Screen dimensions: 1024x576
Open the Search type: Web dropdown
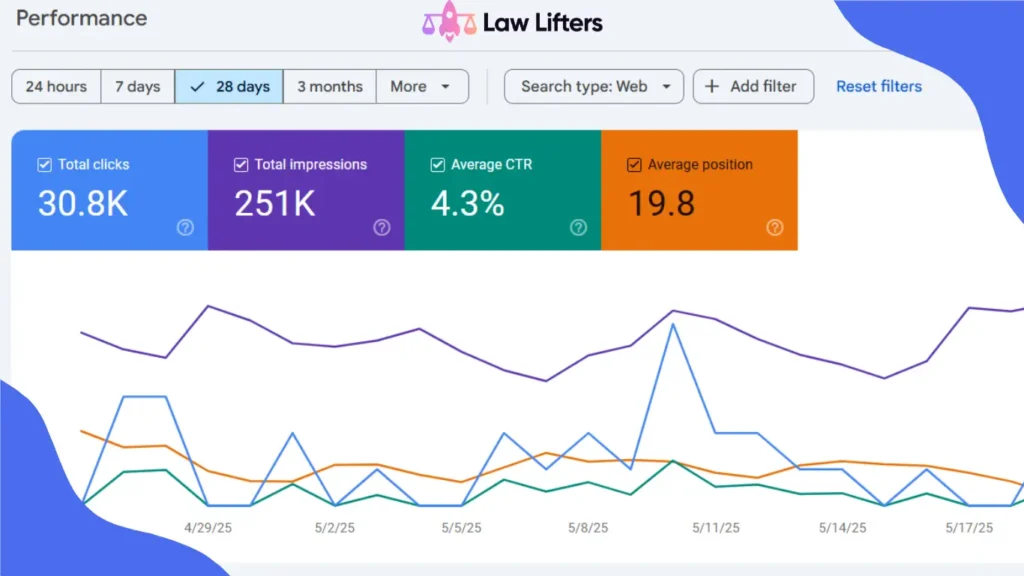[594, 86]
